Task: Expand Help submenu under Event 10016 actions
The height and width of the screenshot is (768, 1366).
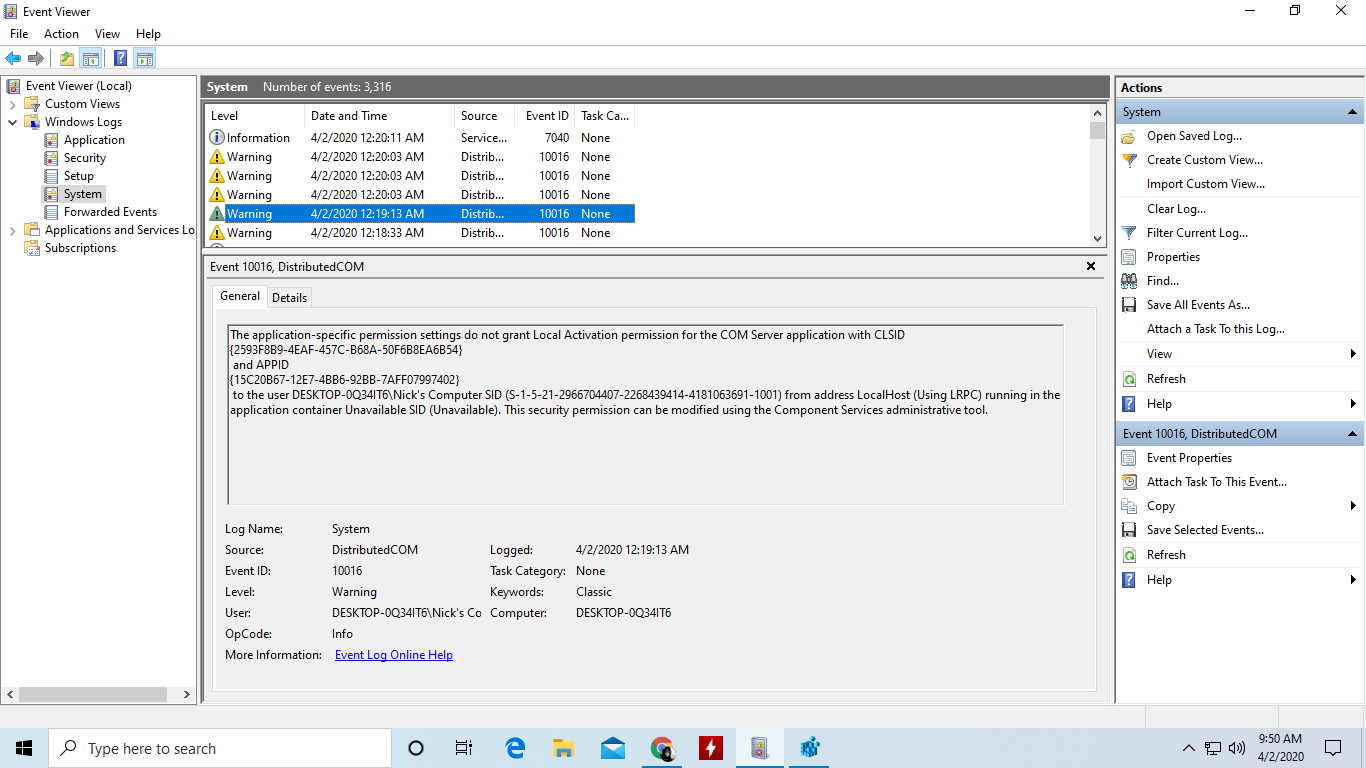Action: 1352,580
